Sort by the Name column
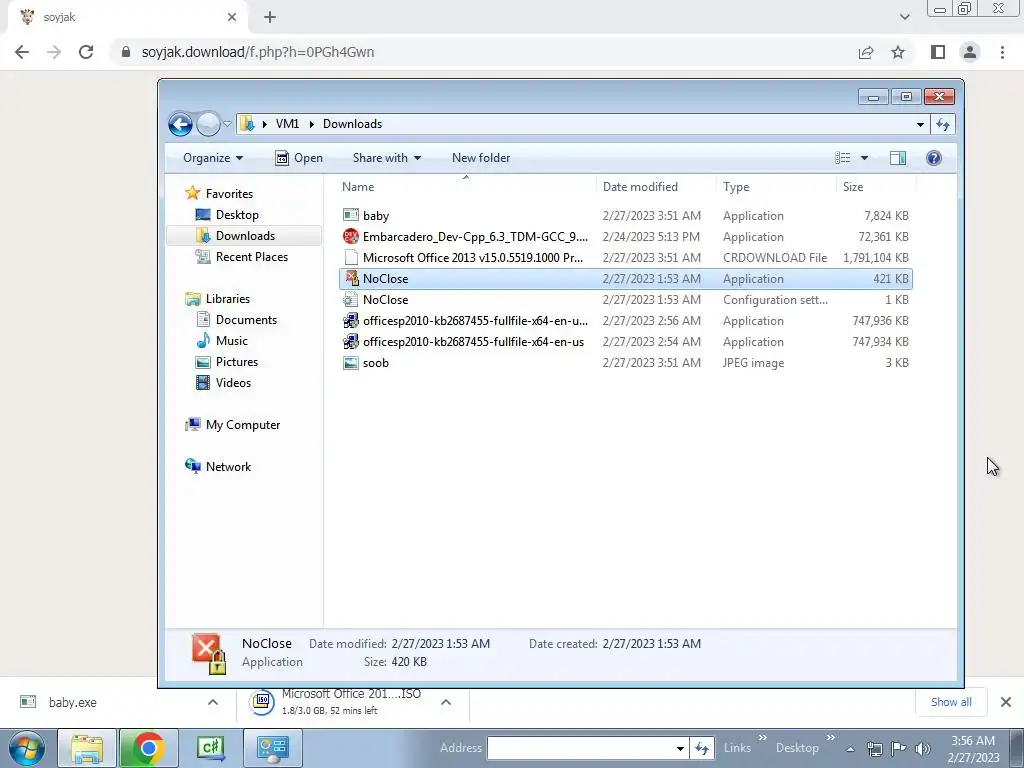 [x=466, y=187]
